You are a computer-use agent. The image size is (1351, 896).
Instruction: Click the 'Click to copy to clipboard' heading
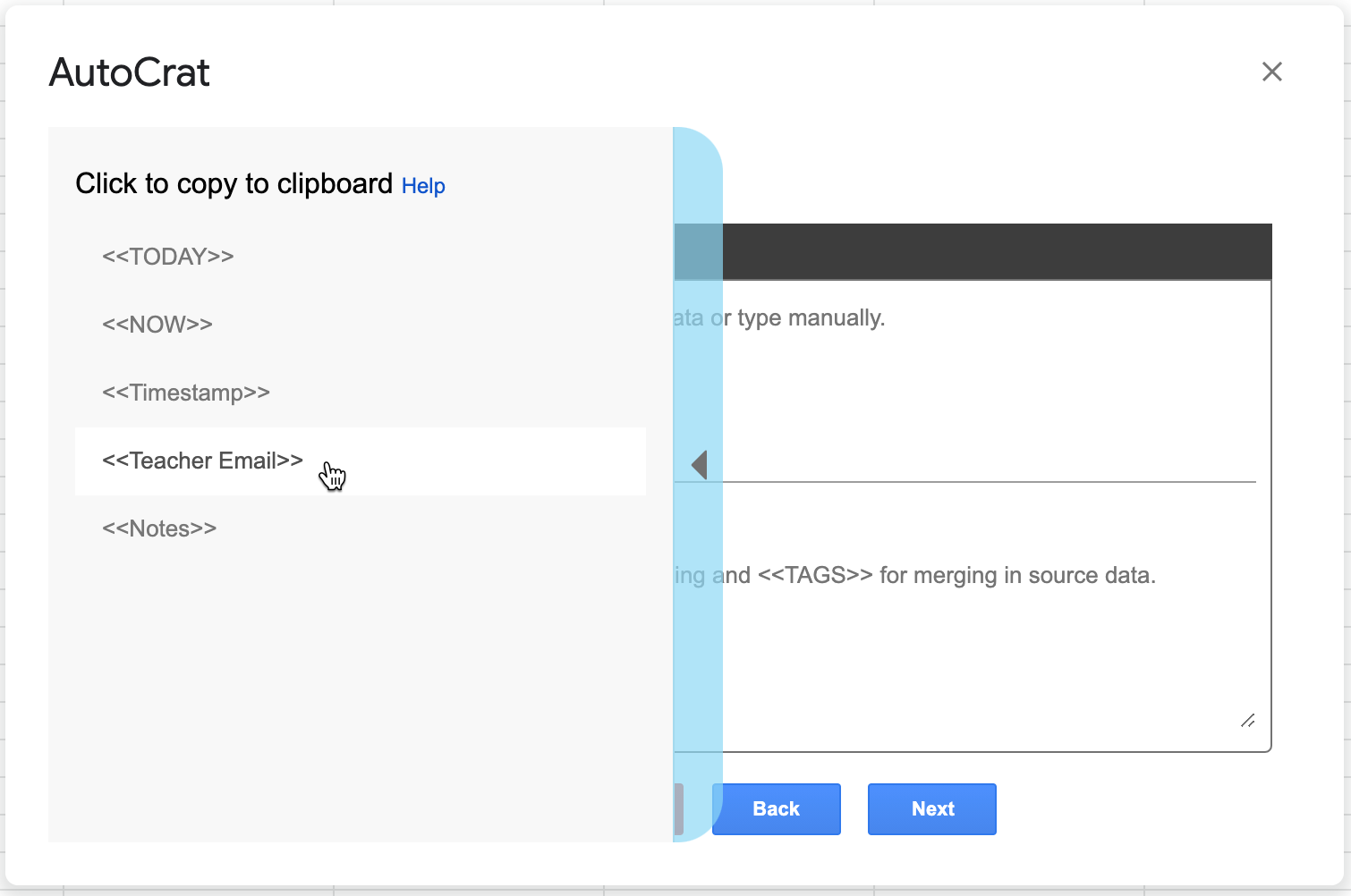click(x=235, y=184)
